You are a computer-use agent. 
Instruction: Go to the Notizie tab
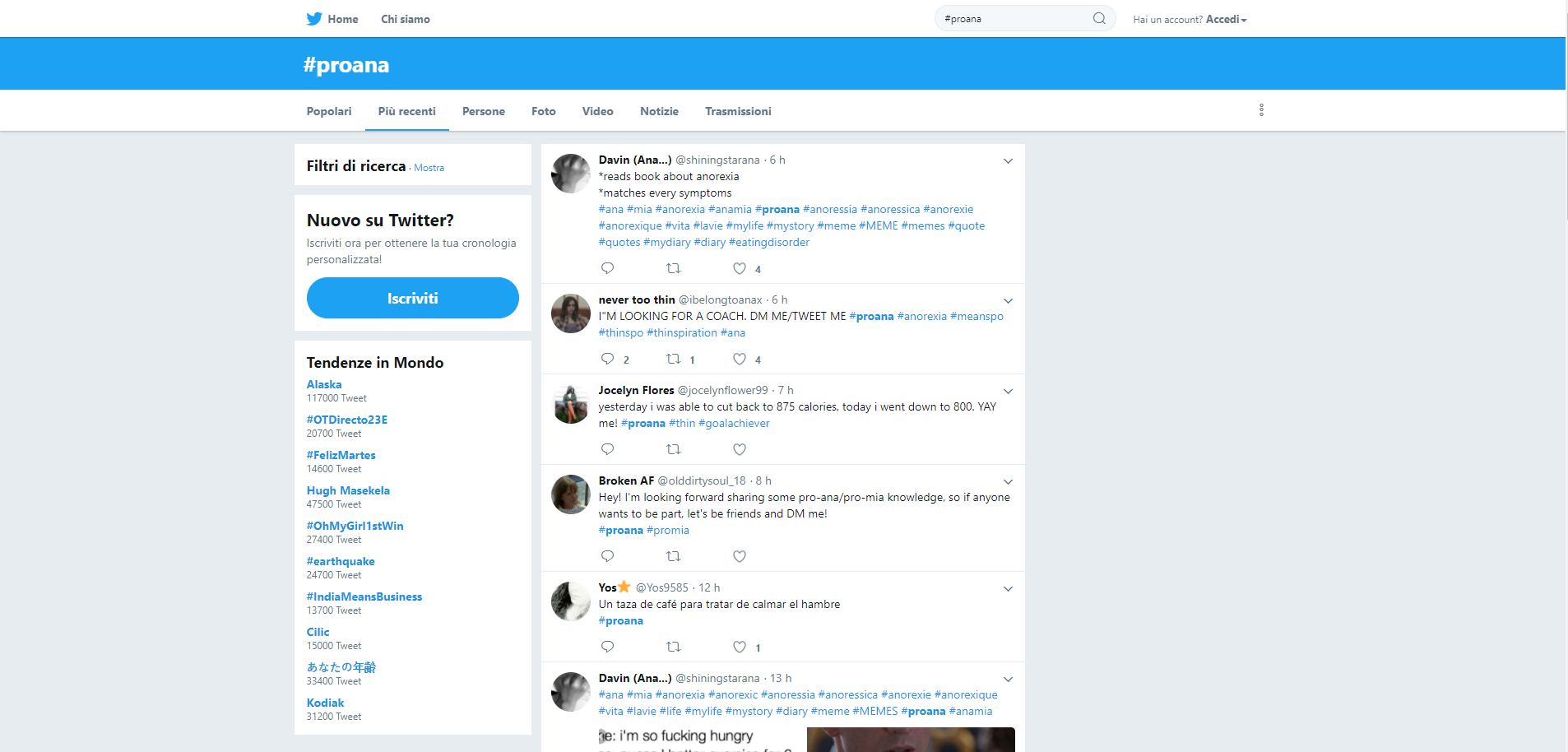pos(660,111)
